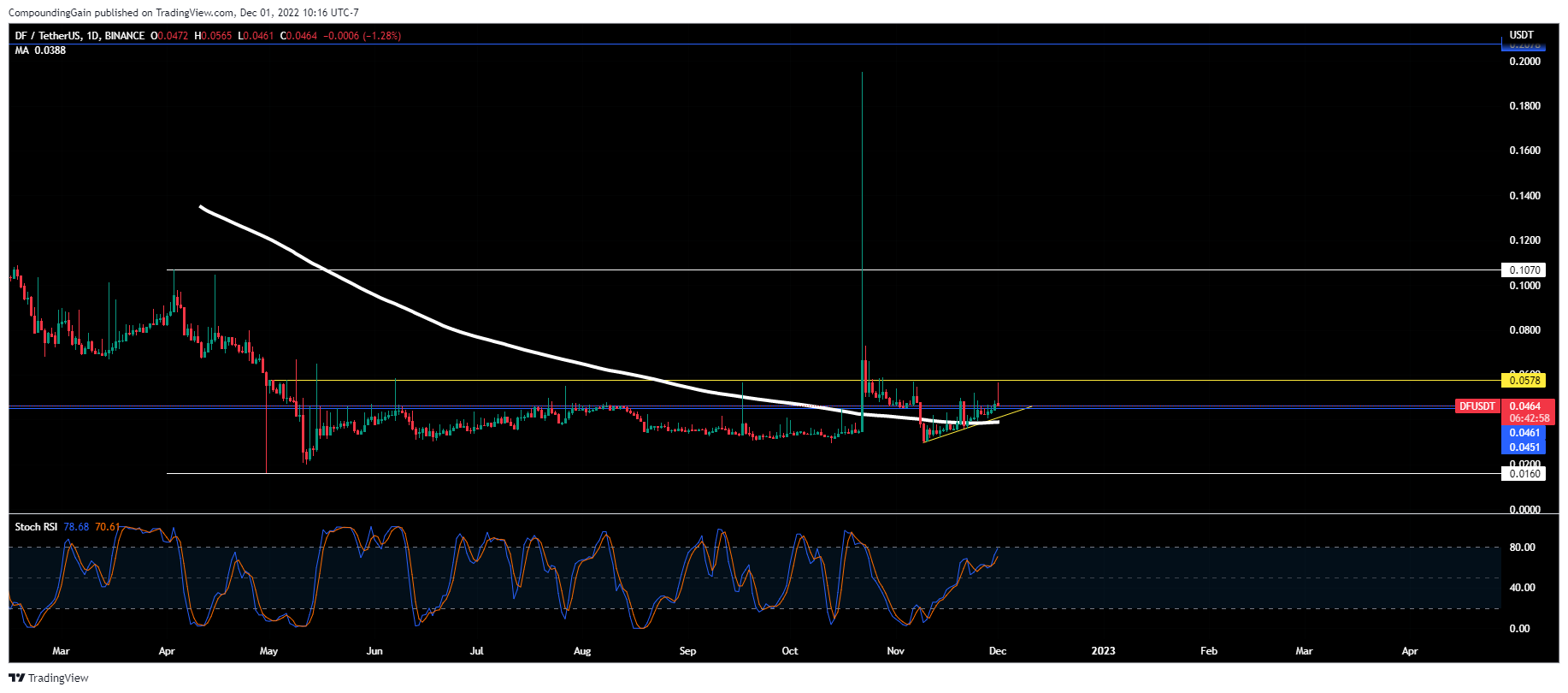Viewport: 1568px width, 693px height.
Task: Click the USDT currency label
Action: (1522, 35)
